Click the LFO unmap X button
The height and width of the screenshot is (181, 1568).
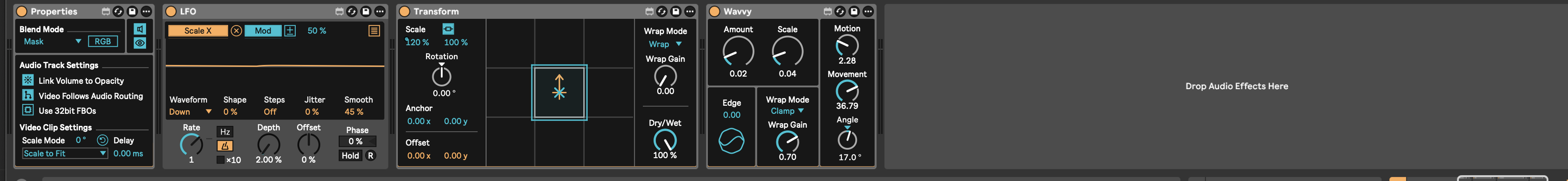tap(236, 31)
